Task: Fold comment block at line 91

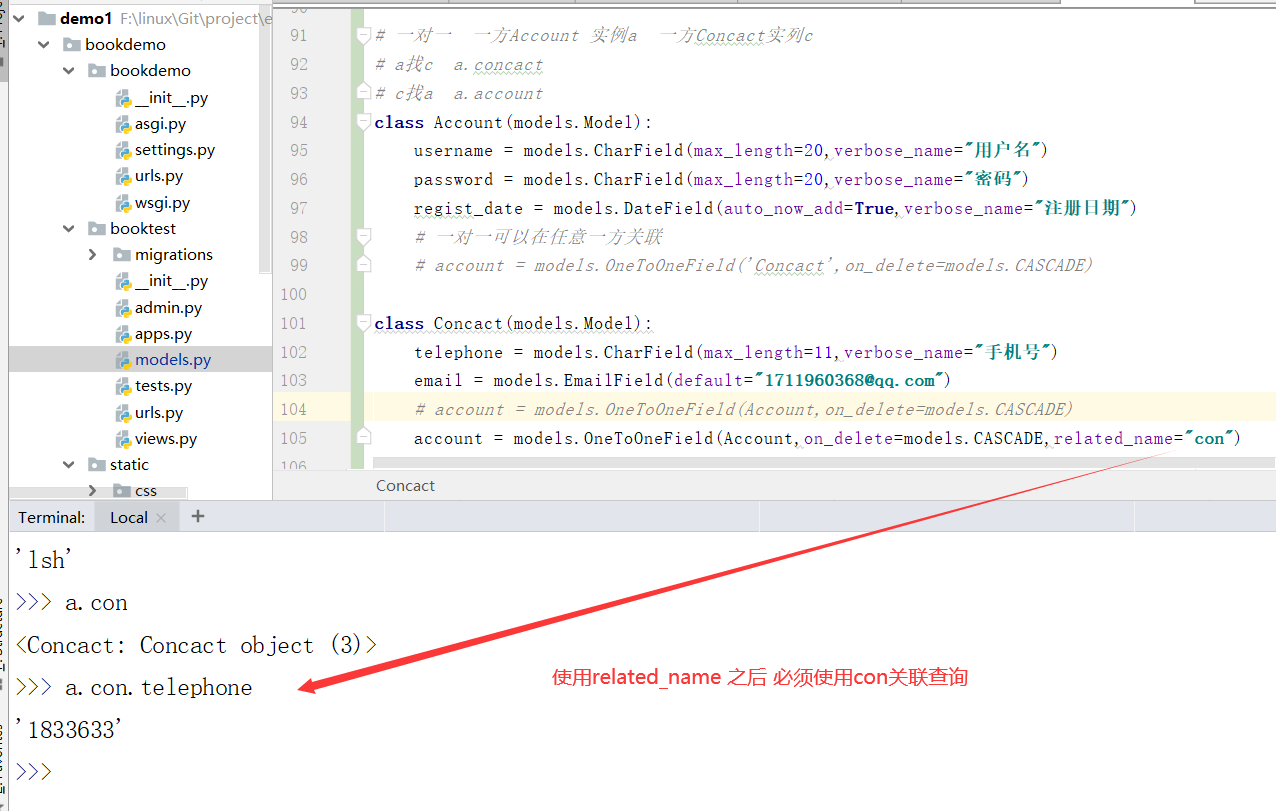Action: pyautogui.click(x=364, y=35)
